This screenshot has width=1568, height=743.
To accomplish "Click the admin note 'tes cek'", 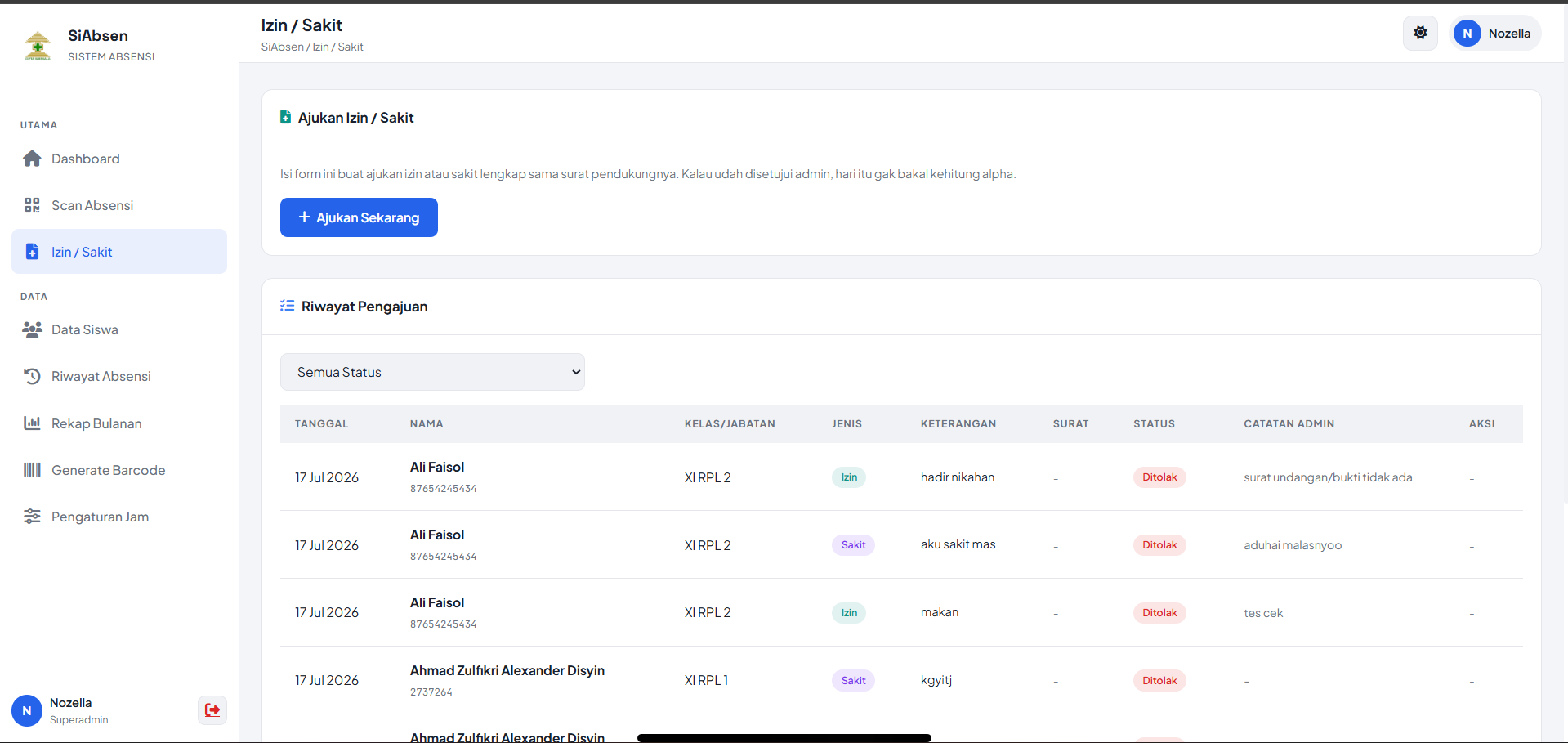I will coord(1263,613).
